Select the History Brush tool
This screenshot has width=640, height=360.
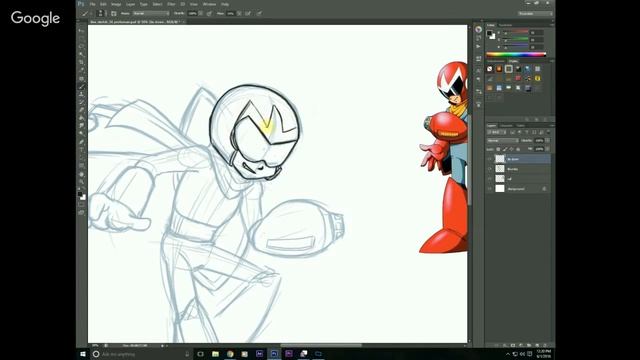point(82,102)
